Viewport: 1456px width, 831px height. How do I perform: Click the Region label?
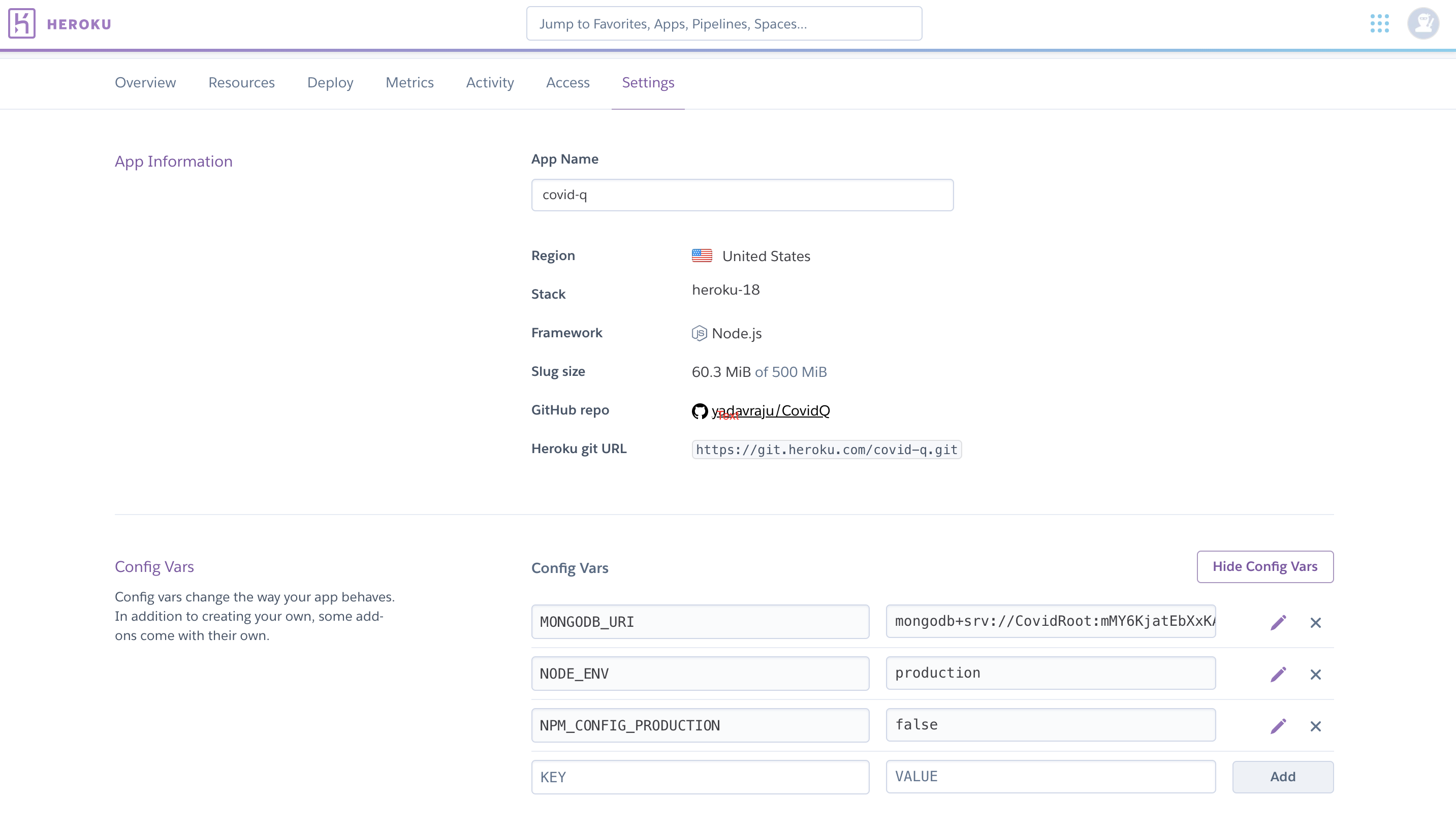coord(553,255)
